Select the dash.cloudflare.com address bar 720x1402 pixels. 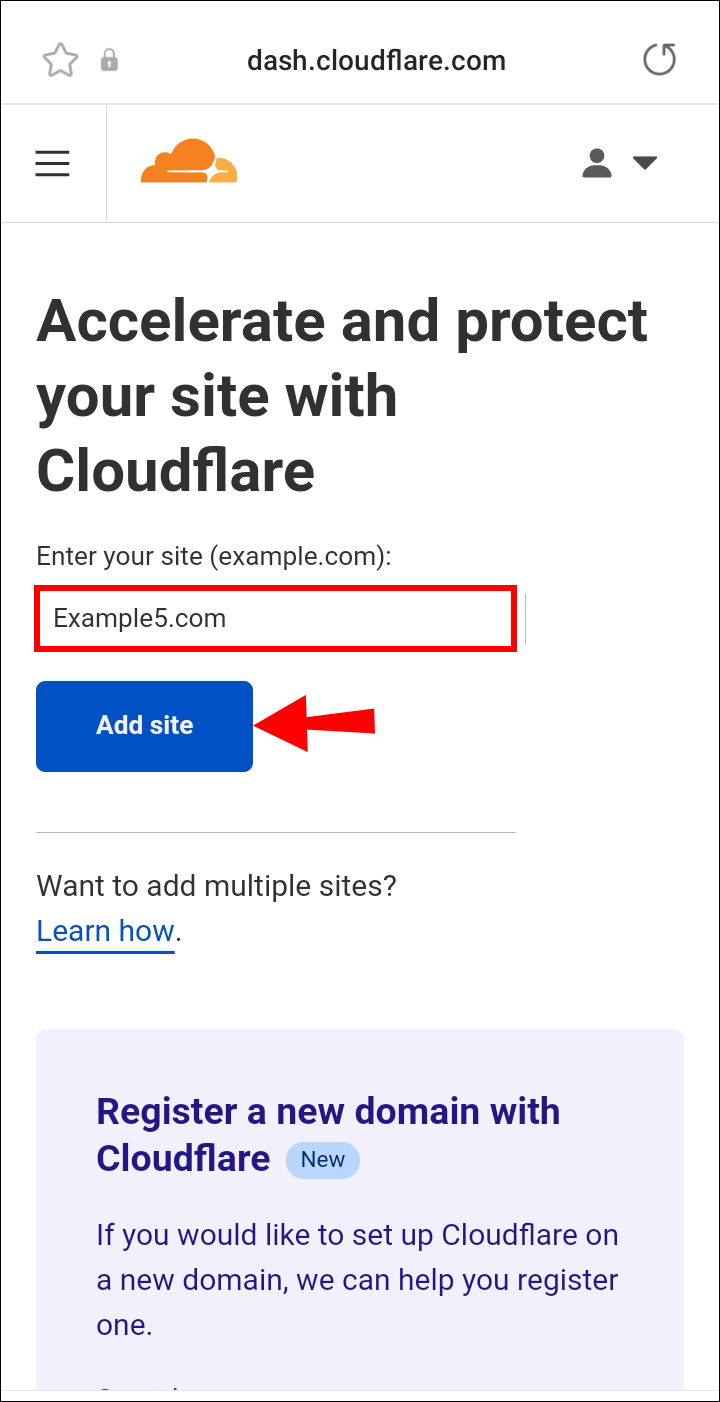pyautogui.click(x=376, y=61)
